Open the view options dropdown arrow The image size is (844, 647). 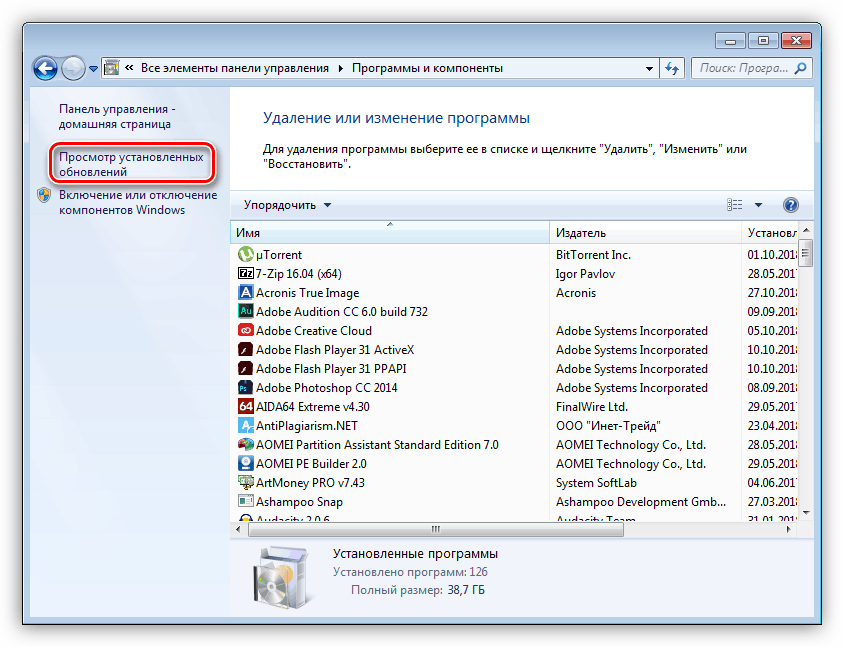(x=758, y=205)
